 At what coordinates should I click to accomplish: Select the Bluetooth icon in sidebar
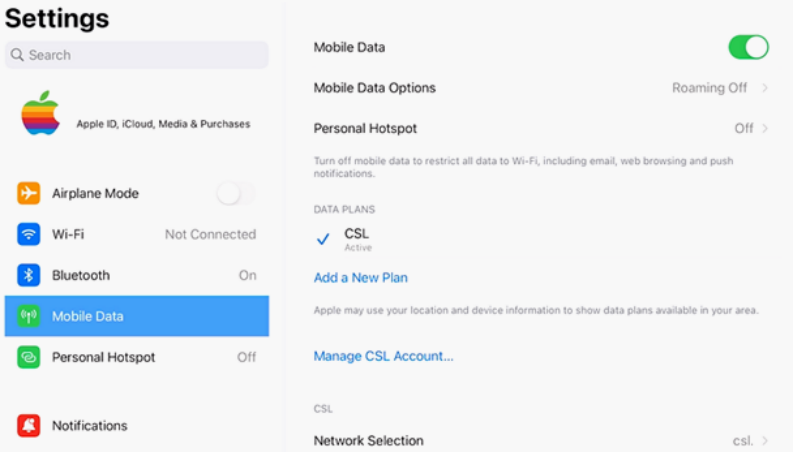(x=28, y=275)
